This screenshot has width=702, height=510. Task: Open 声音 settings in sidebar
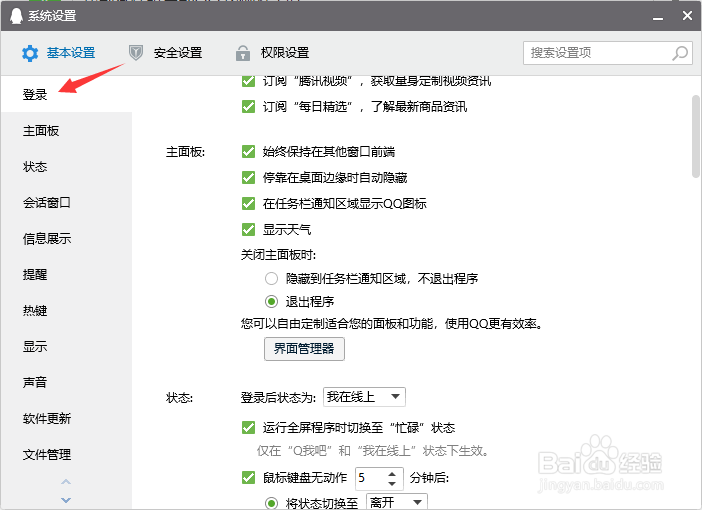pos(66,382)
